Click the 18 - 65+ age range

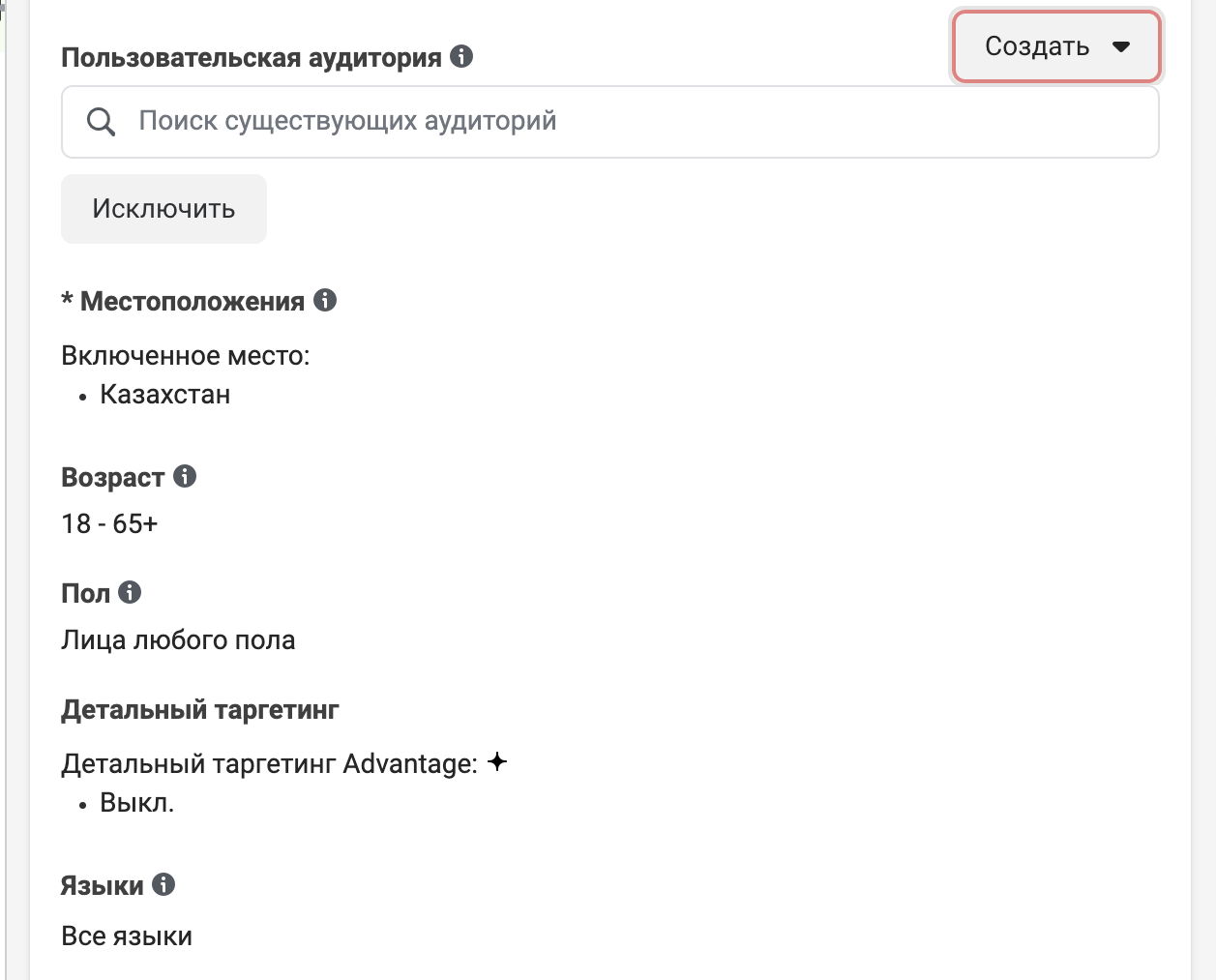click(109, 523)
